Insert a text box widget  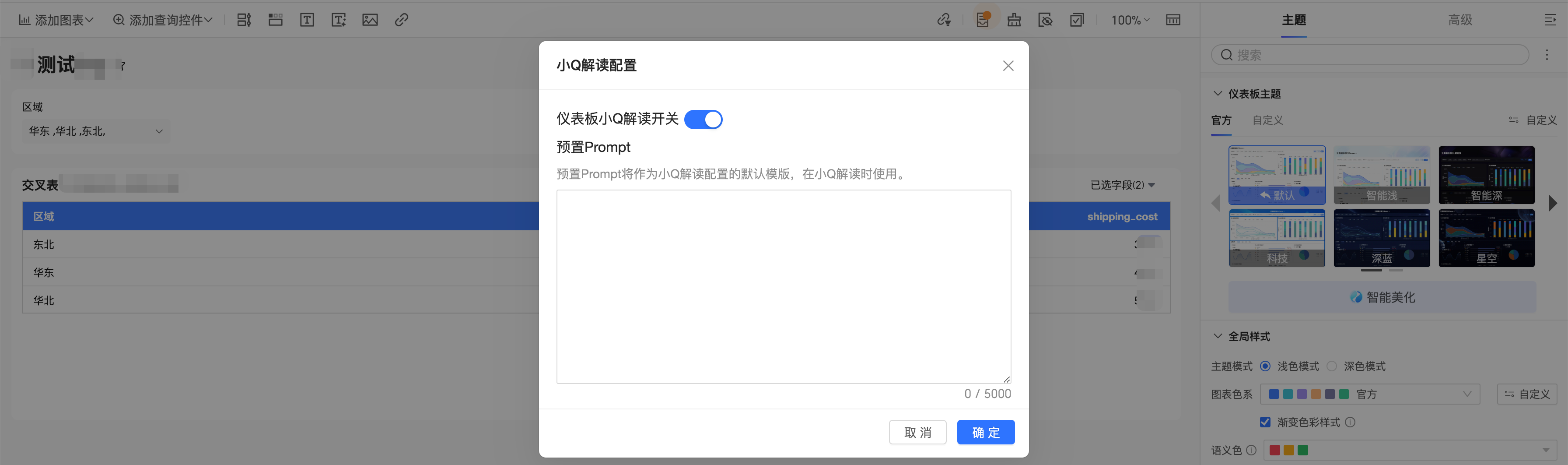308,20
